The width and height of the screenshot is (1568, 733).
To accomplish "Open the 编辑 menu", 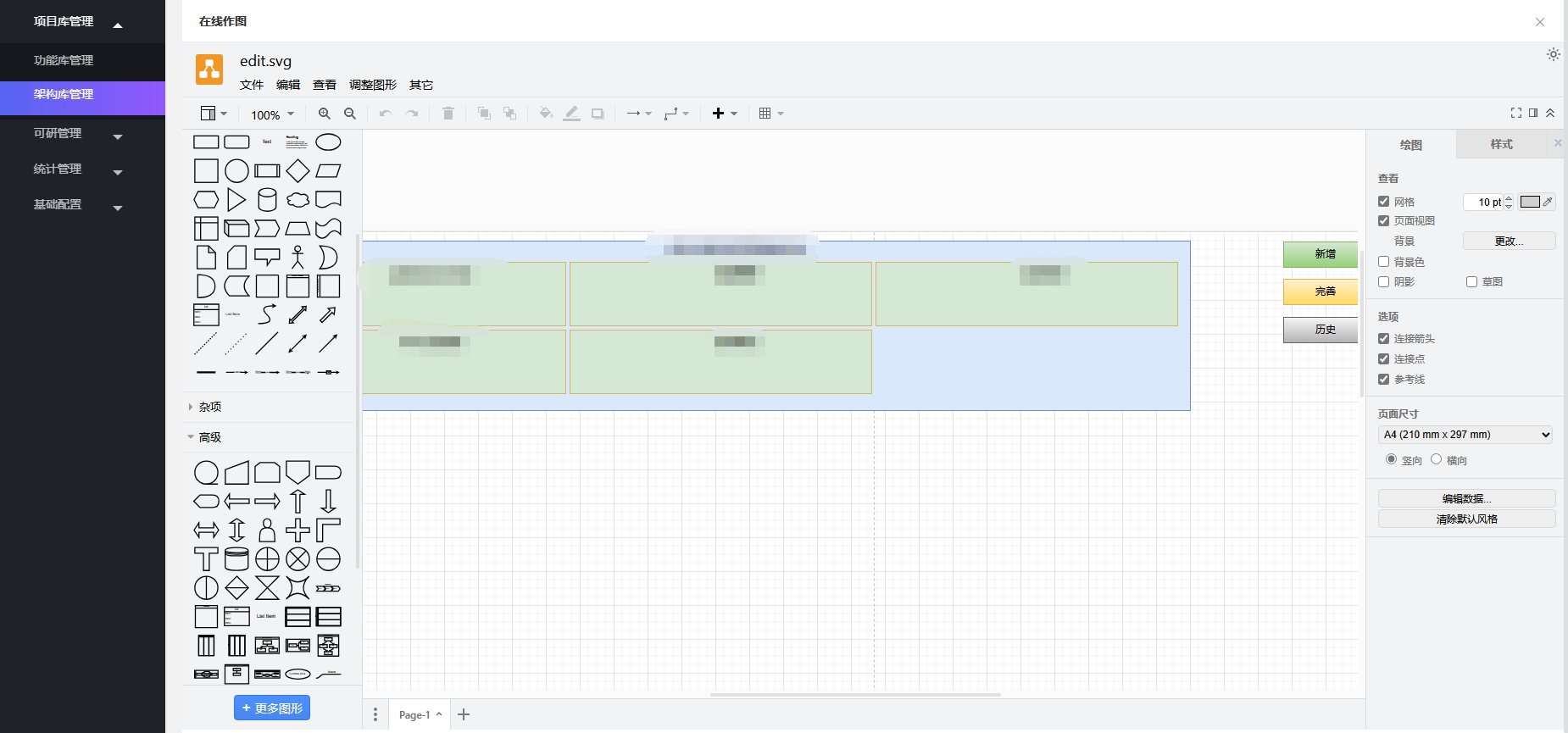I will click(288, 85).
